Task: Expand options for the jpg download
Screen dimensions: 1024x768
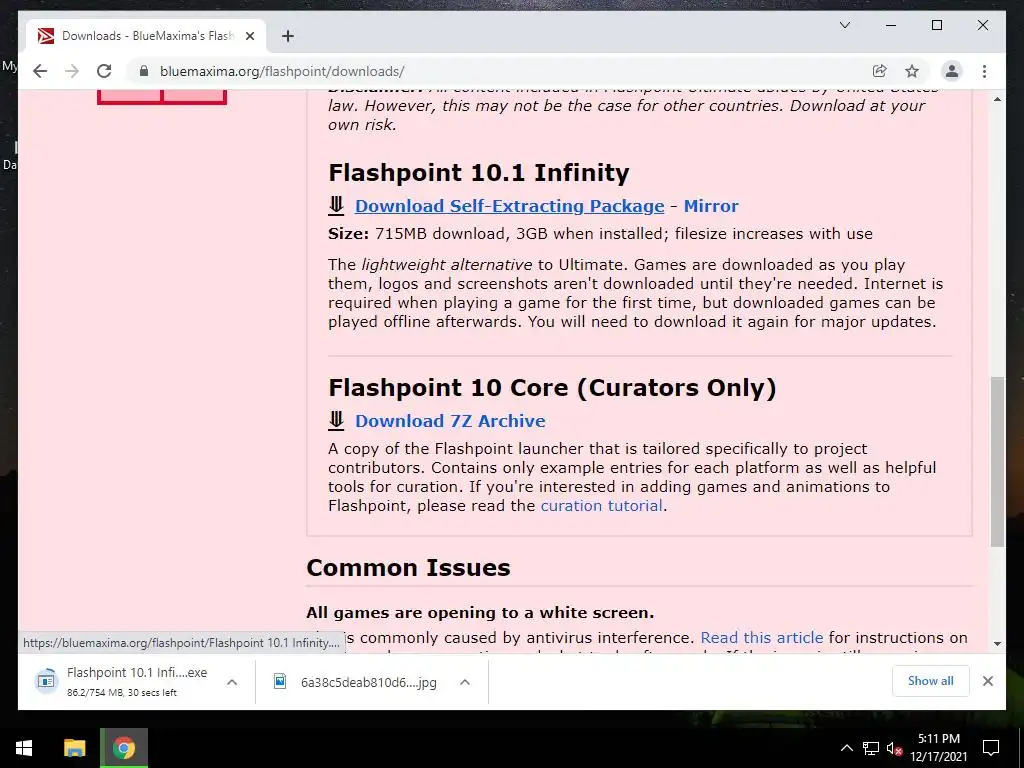Action: coord(465,682)
